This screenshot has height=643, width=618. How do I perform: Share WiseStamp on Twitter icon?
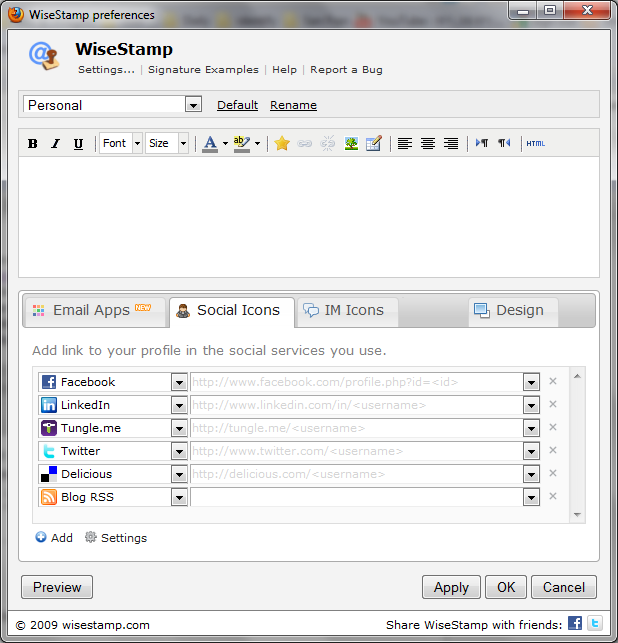point(595,623)
